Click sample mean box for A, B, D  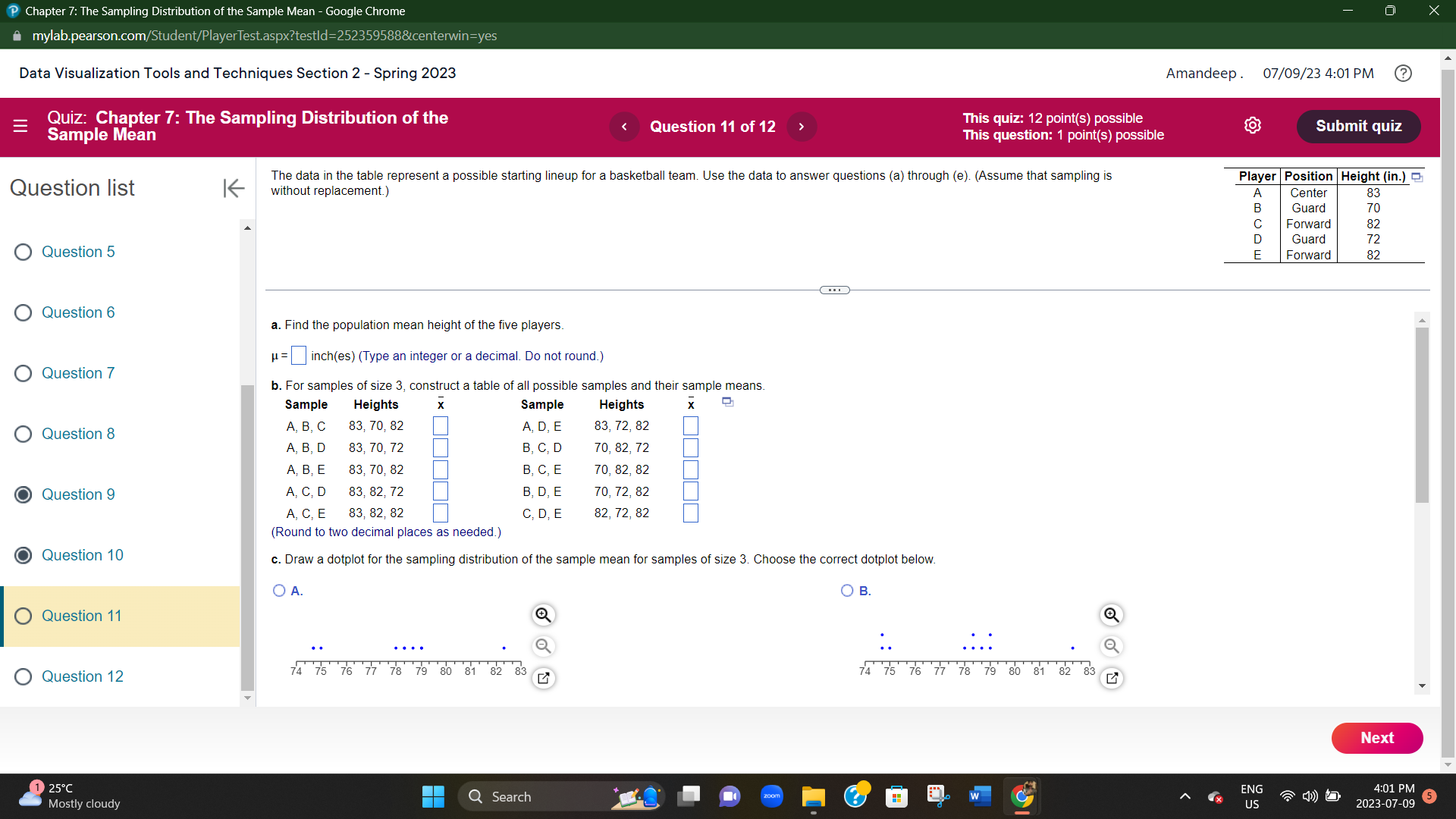click(441, 448)
